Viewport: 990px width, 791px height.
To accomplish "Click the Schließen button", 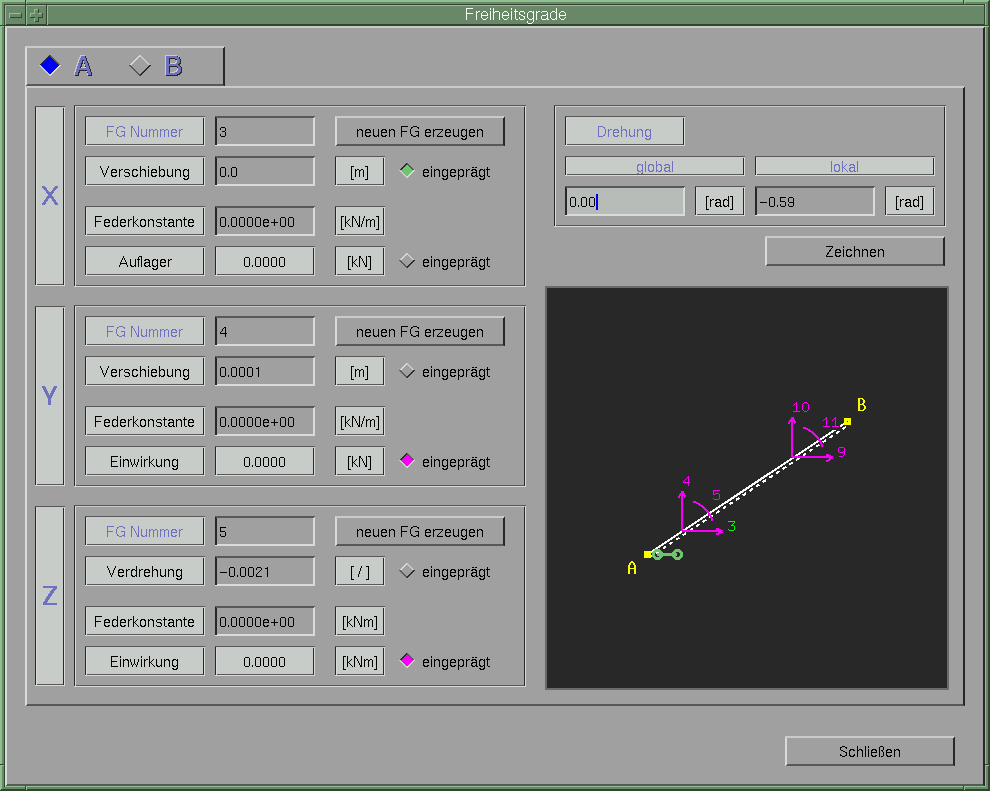I will click(869, 751).
